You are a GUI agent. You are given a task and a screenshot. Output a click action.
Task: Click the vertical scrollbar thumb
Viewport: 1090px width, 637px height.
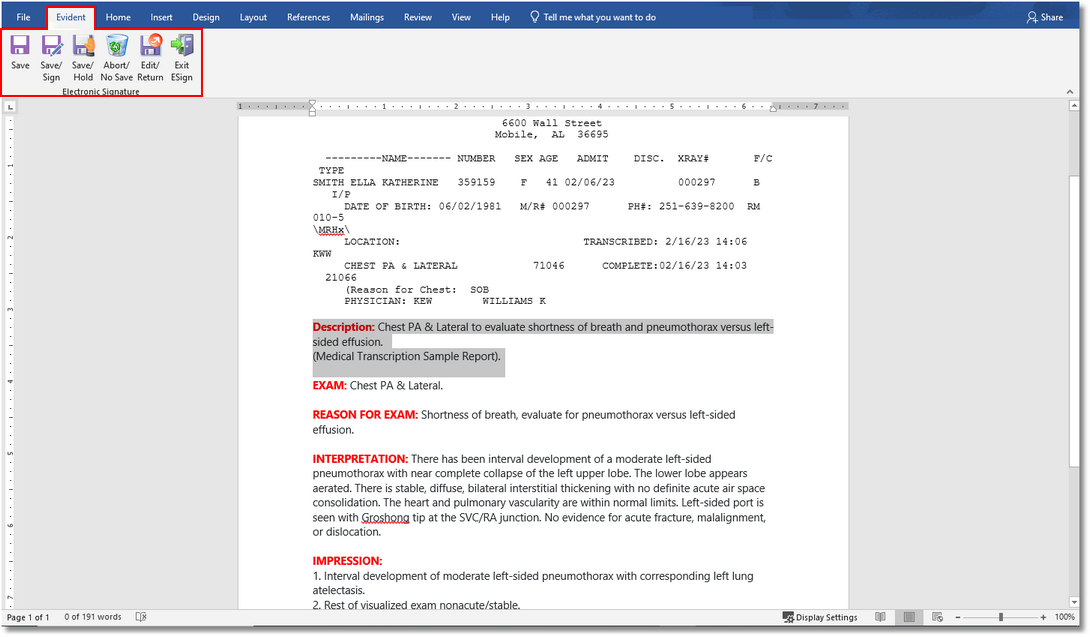coord(1074,321)
